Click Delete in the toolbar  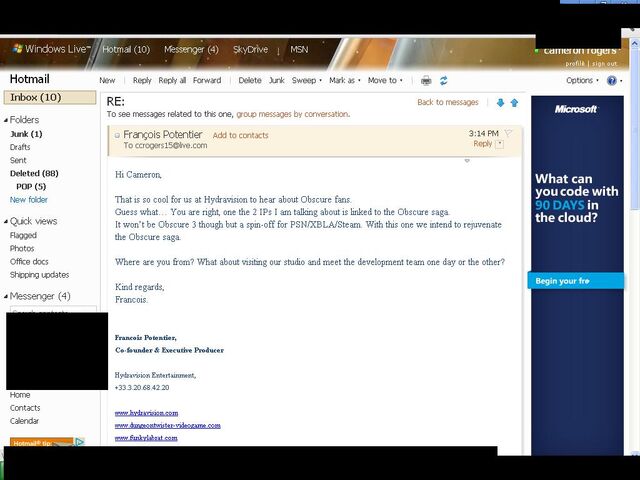(x=250, y=80)
